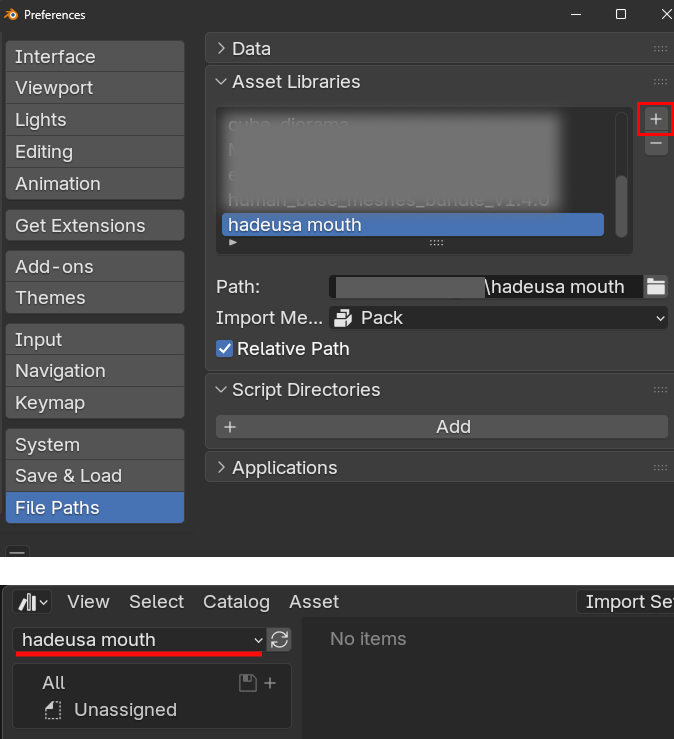
Task: Click the hamburger menu icon at bottom left
Action: pos(16,551)
